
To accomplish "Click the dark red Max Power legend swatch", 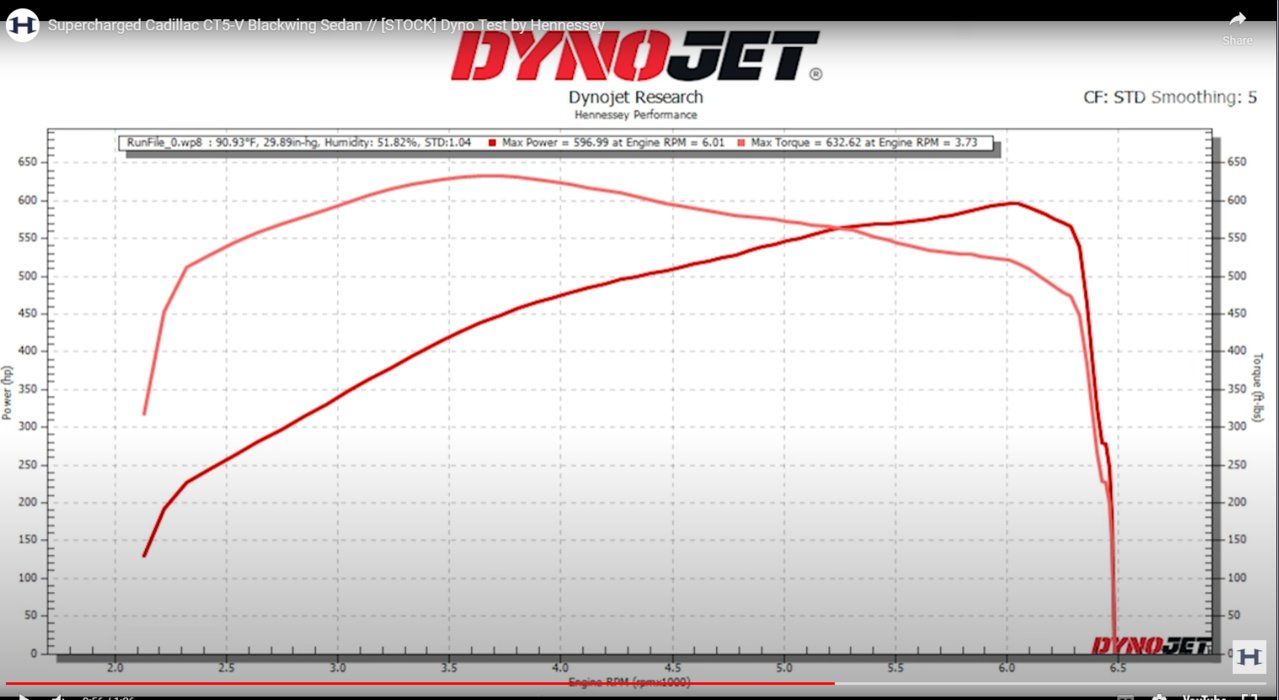I will pyautogui.click(x=493, y=143).
